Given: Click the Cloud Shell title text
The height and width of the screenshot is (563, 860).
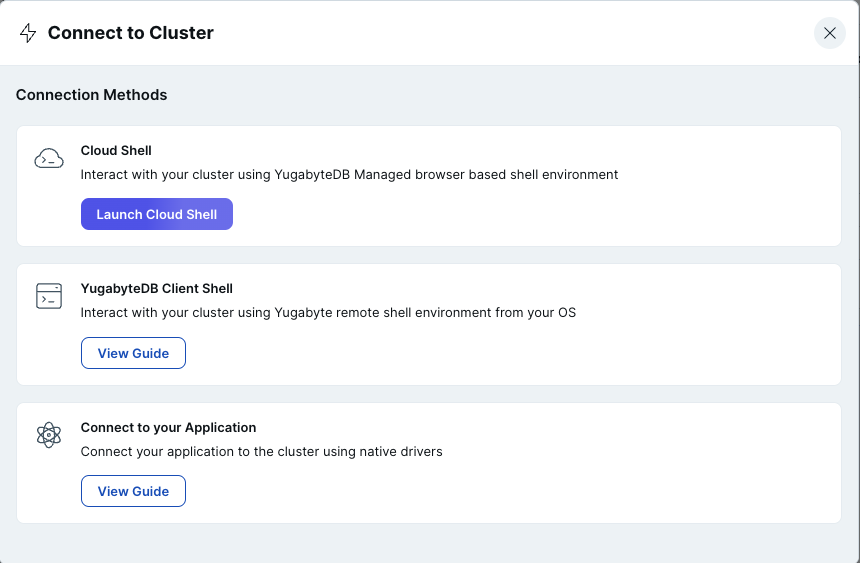Looking at the screenshot, I should click(116, 150).
